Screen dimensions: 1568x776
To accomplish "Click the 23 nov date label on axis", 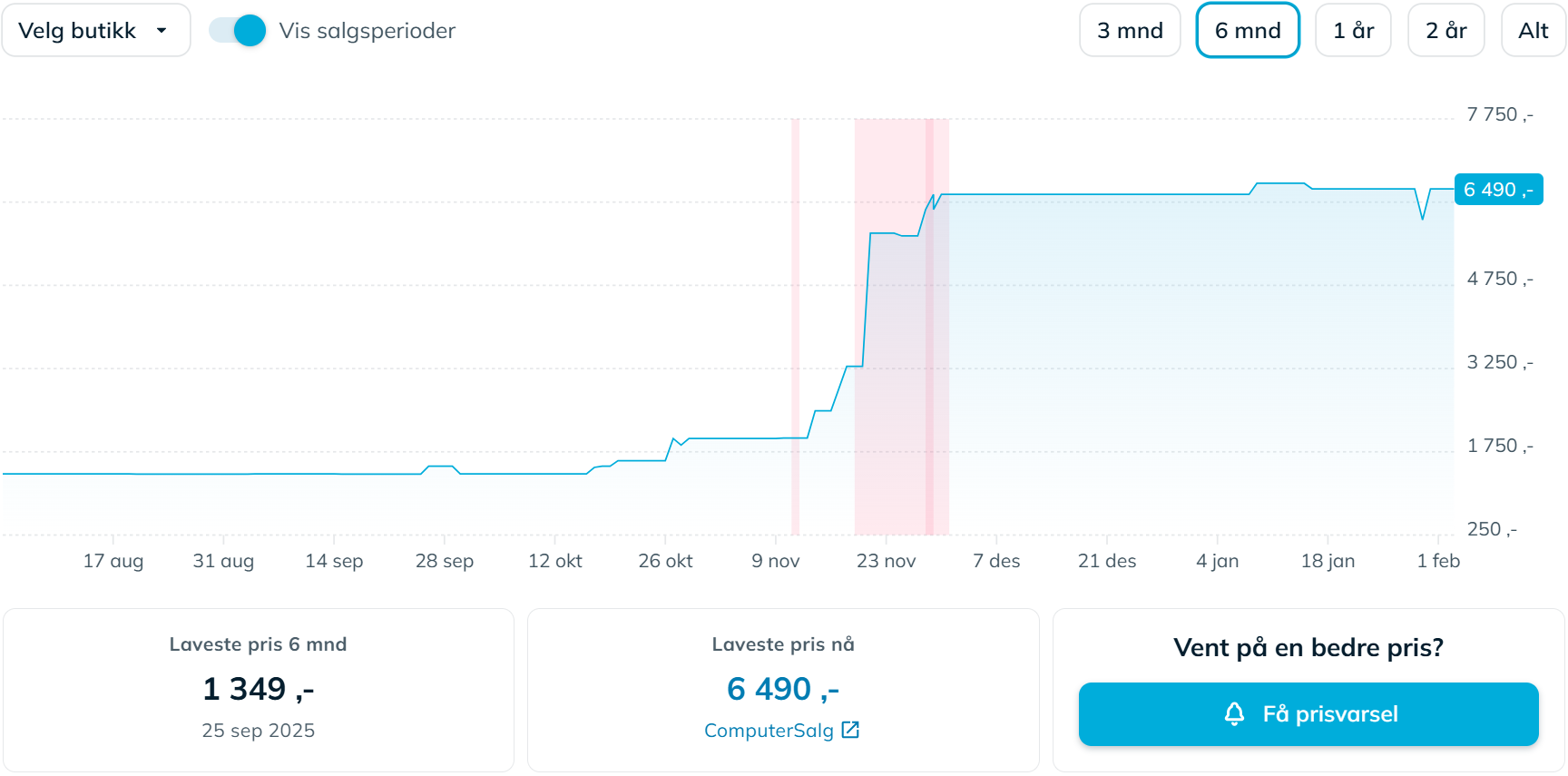I will [886, 561].
